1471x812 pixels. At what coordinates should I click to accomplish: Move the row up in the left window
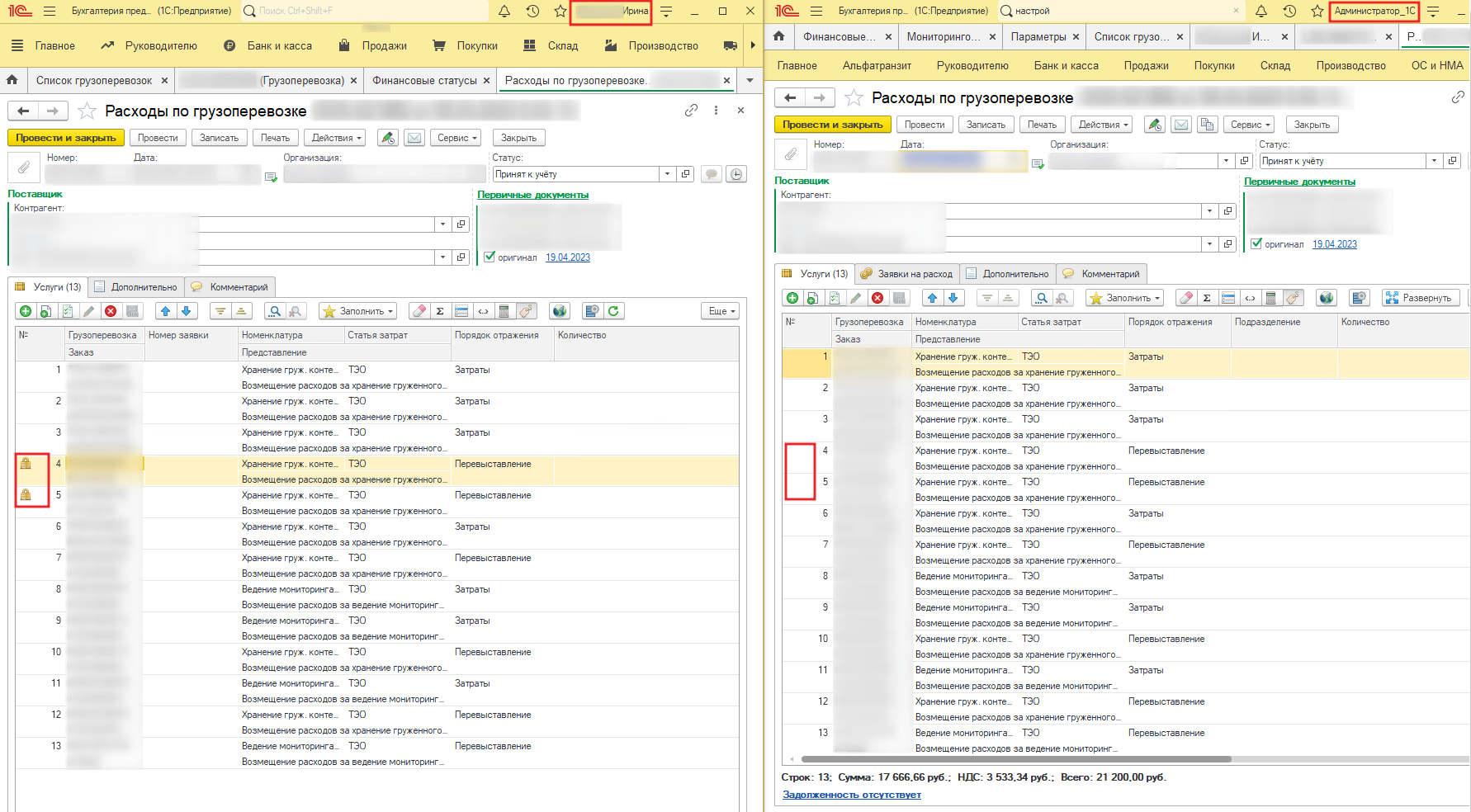[x=165, y=311]
